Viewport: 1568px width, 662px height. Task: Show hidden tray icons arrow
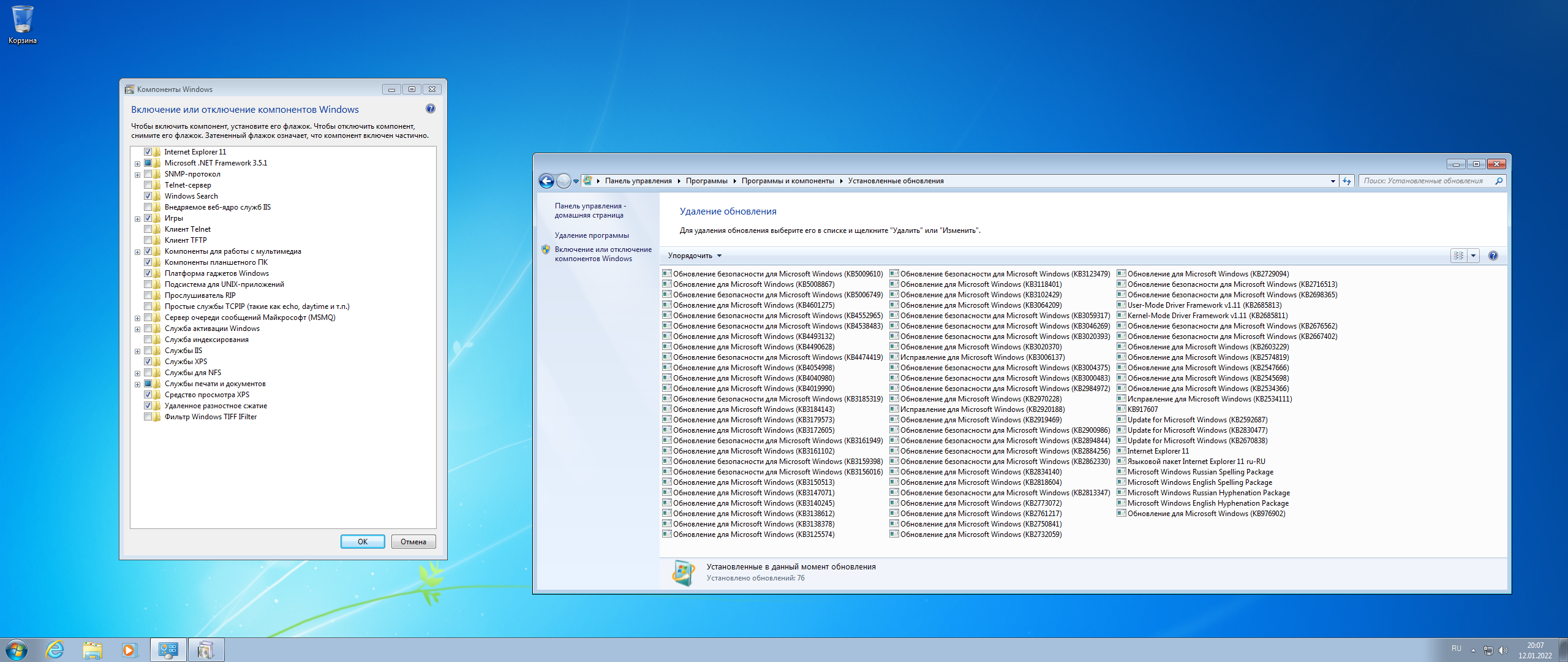1473,650
